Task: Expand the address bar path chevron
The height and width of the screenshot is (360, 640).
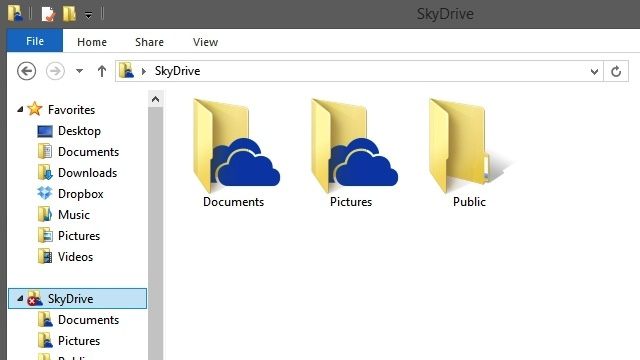Action: point(144,71)
